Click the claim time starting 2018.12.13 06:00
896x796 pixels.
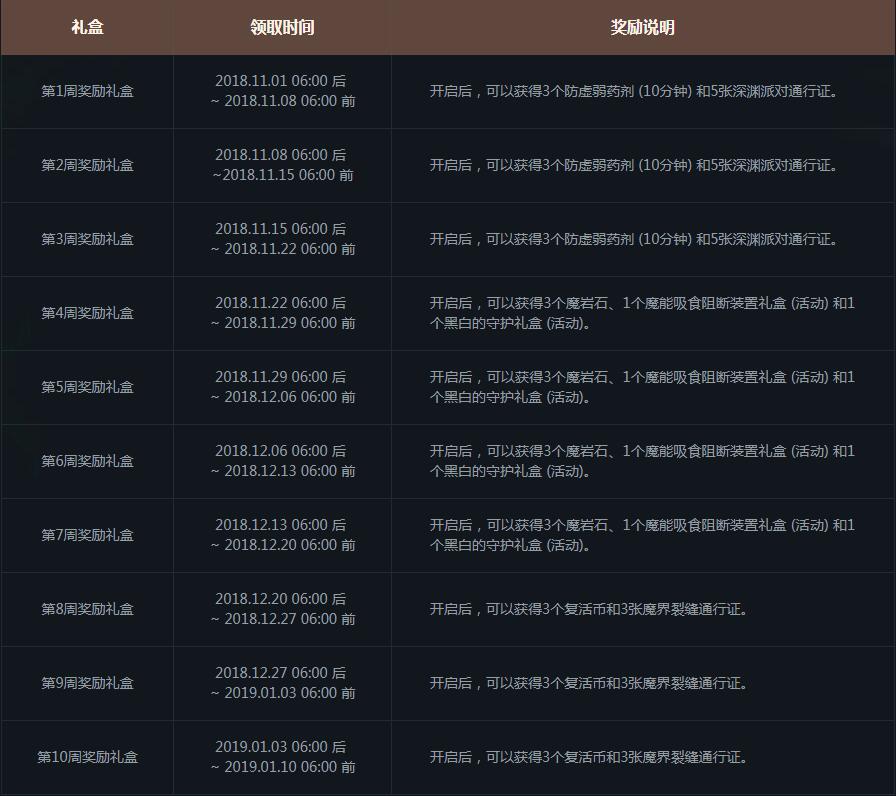[x=282, y=535]
